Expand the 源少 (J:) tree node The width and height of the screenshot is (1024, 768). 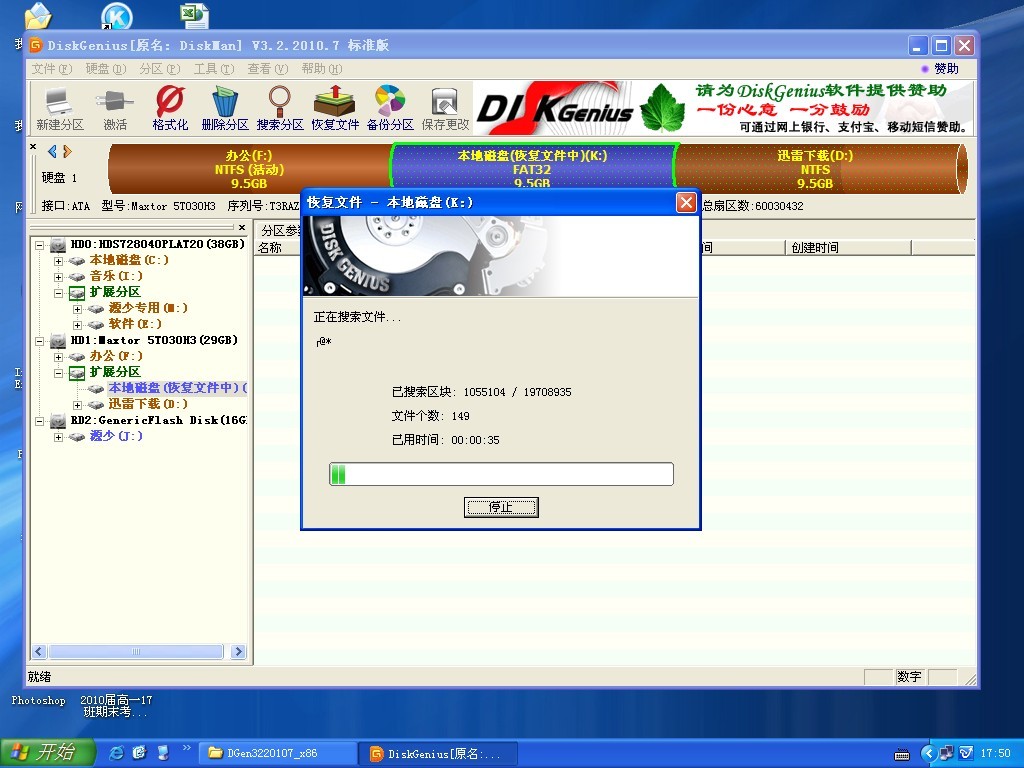58,438
